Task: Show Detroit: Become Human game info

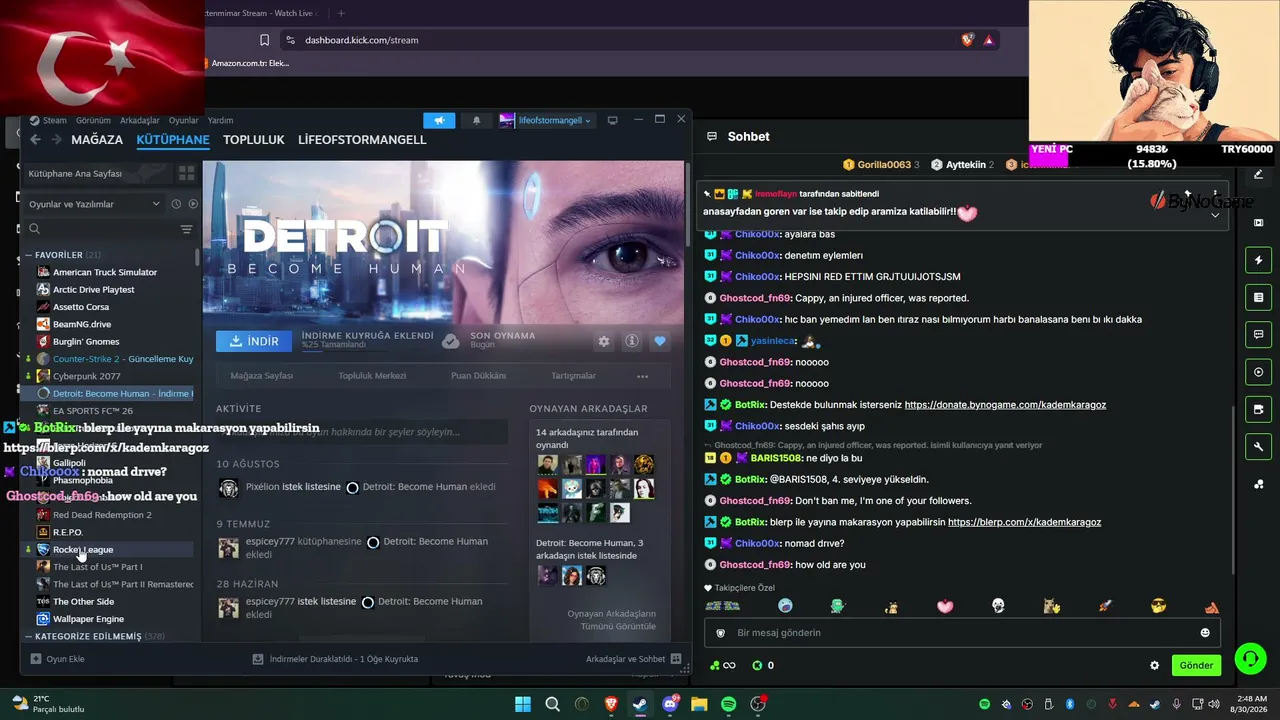Action: [632, 341]
